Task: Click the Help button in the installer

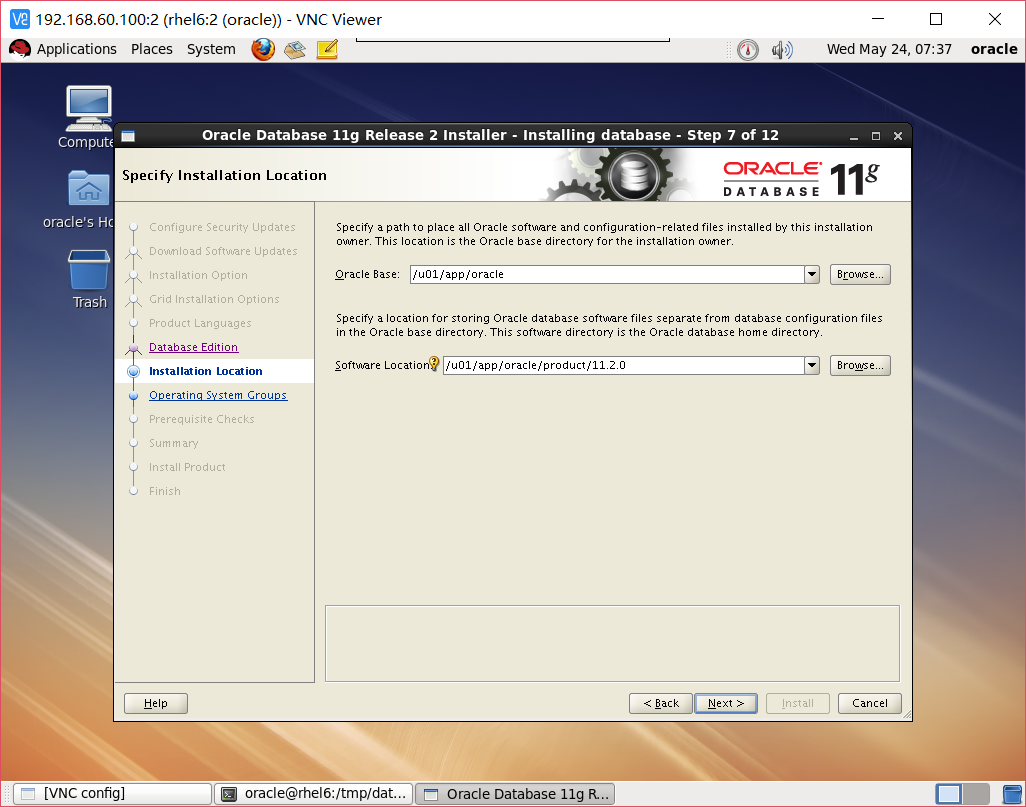Action: click(x=155, y=703)
